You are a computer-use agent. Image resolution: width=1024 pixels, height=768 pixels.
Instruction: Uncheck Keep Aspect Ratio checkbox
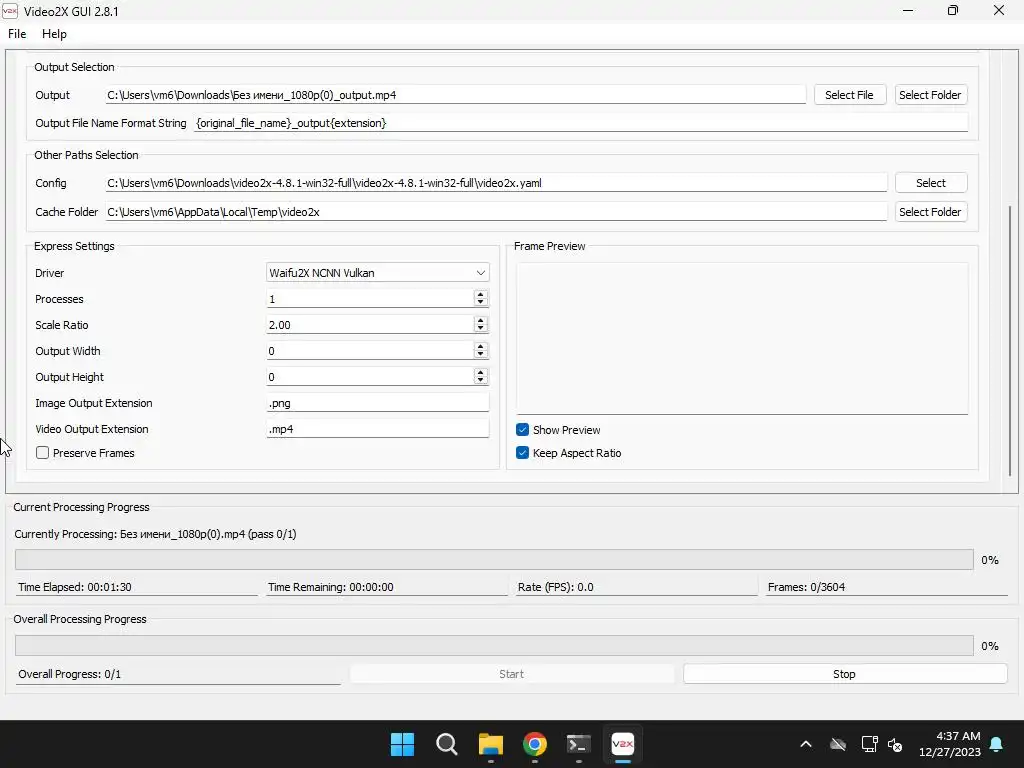click(522, 453)
